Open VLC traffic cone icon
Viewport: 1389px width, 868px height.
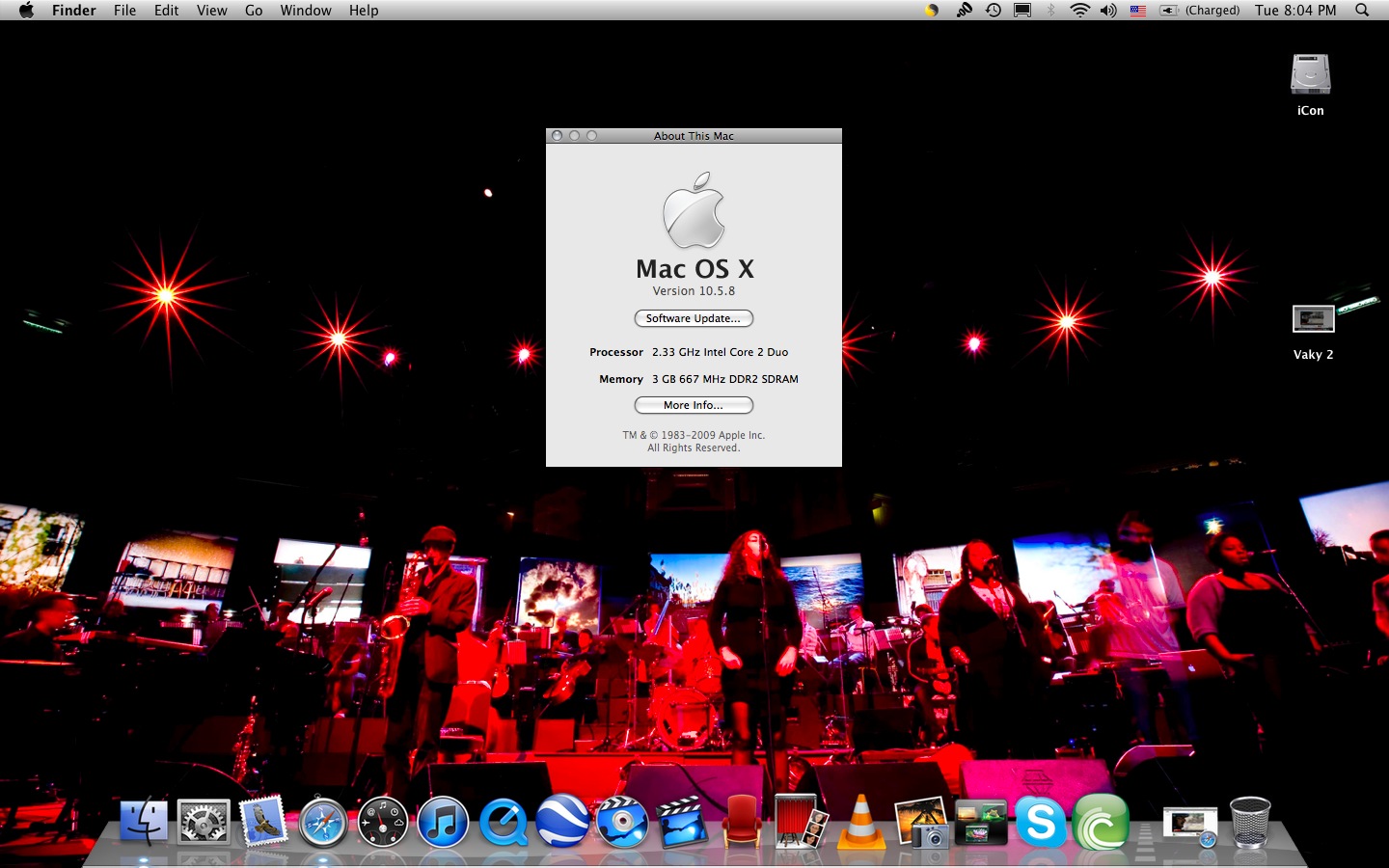[861, 823]
